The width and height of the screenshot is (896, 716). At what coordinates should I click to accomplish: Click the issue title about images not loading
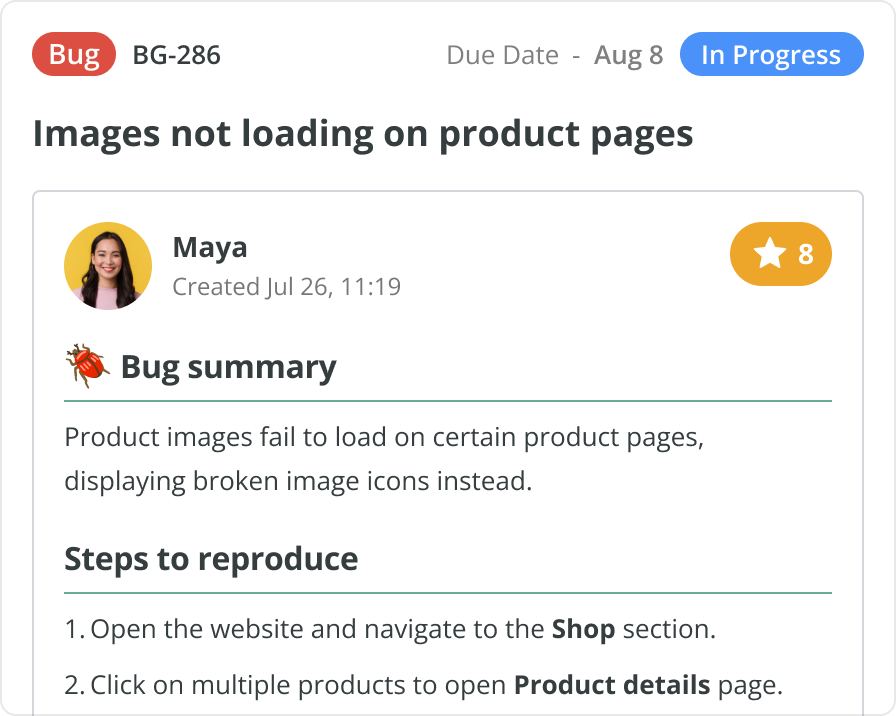pos(363,134)
